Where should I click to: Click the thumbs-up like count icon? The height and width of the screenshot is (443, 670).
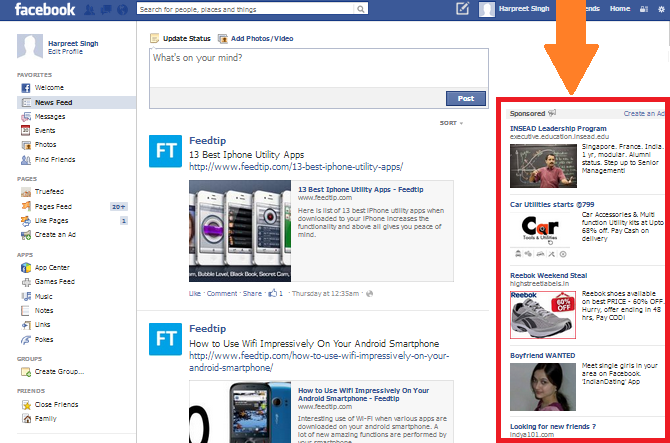[x=273, y=293]
